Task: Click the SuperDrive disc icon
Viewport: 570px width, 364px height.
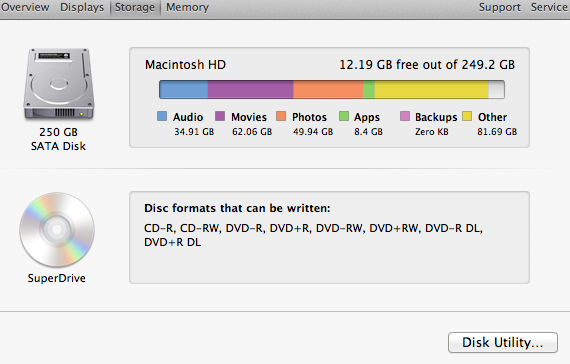Action: (57, 229)
